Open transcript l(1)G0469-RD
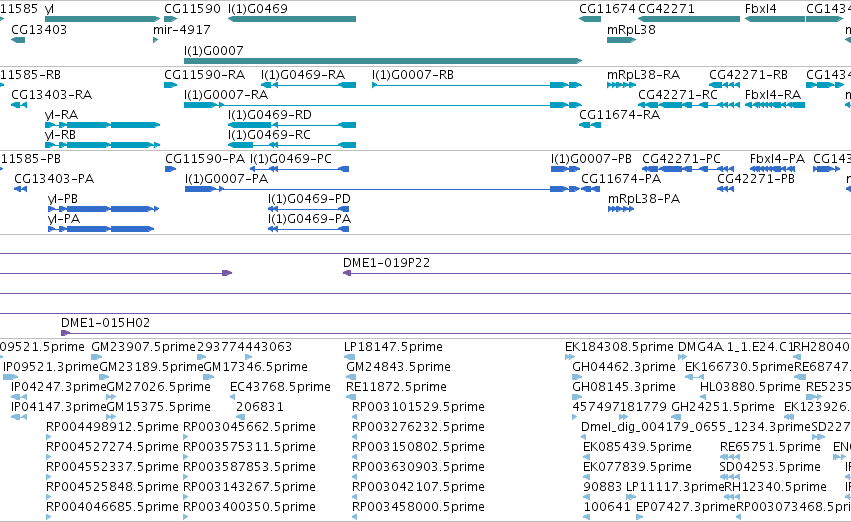 coord(270,115)
